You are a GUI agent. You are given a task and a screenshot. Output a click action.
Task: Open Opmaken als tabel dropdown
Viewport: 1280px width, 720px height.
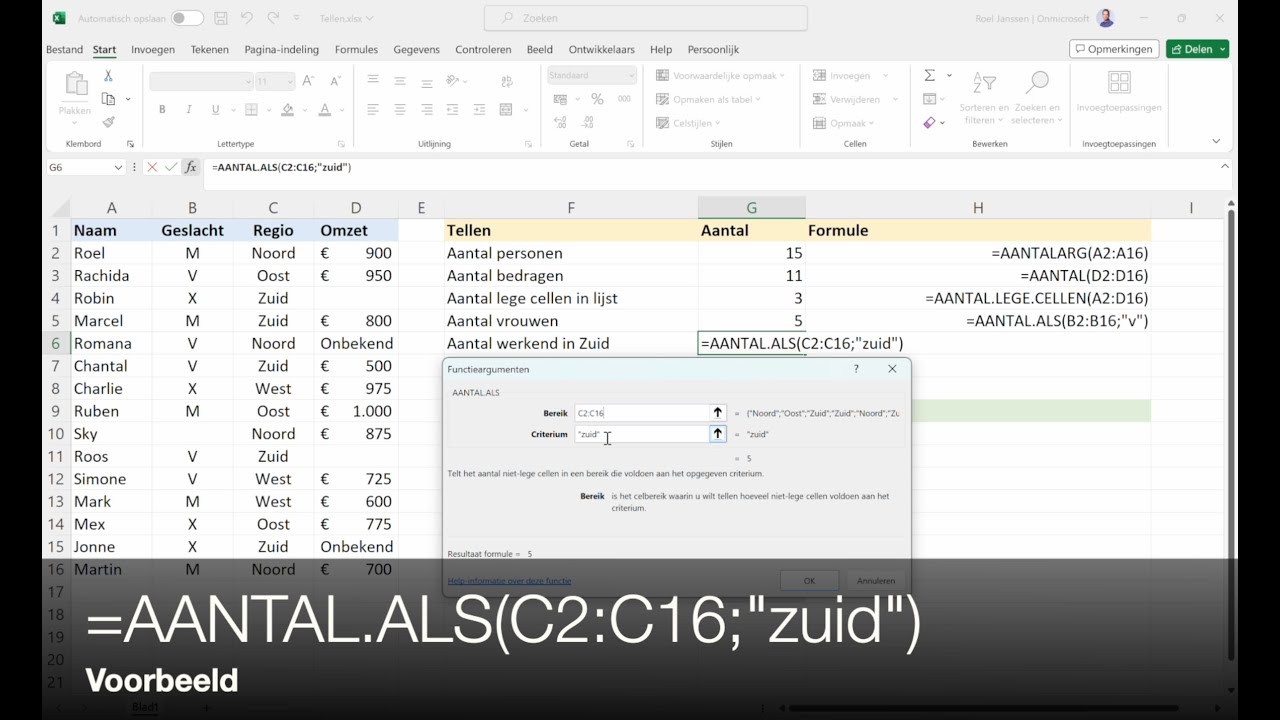point(708,99)
